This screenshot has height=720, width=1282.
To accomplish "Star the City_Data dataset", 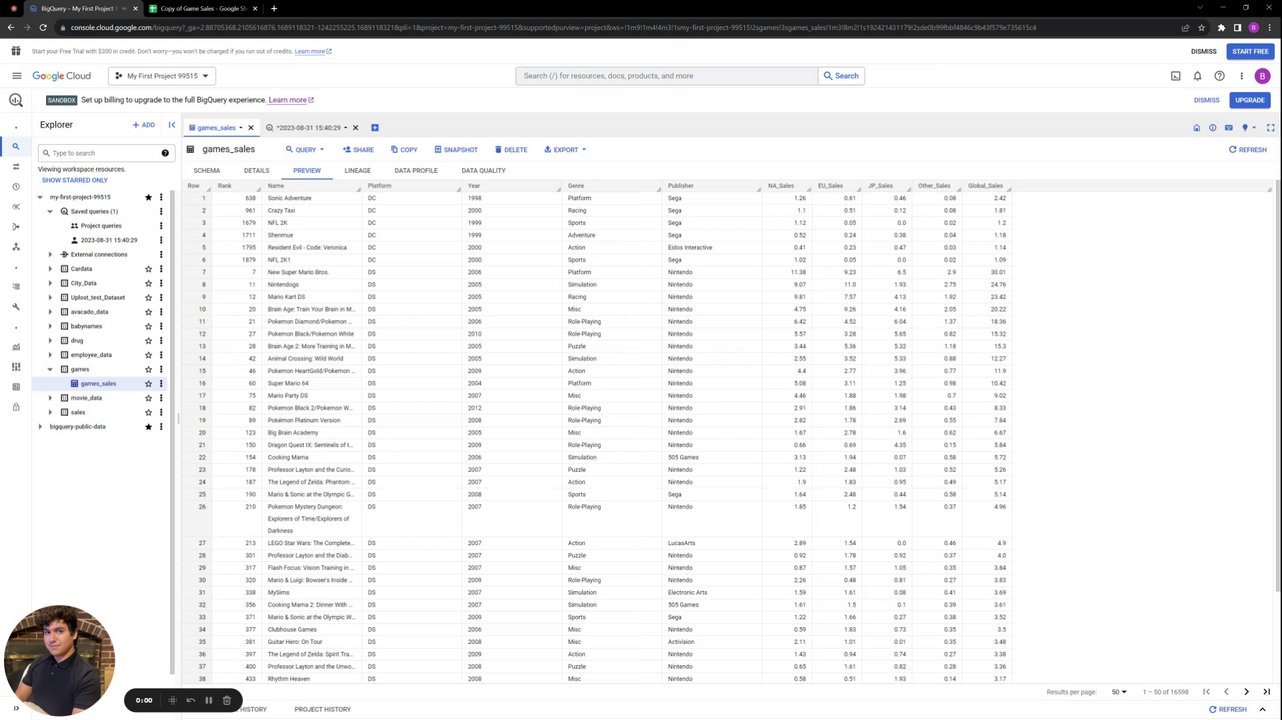I will (148, 283).
